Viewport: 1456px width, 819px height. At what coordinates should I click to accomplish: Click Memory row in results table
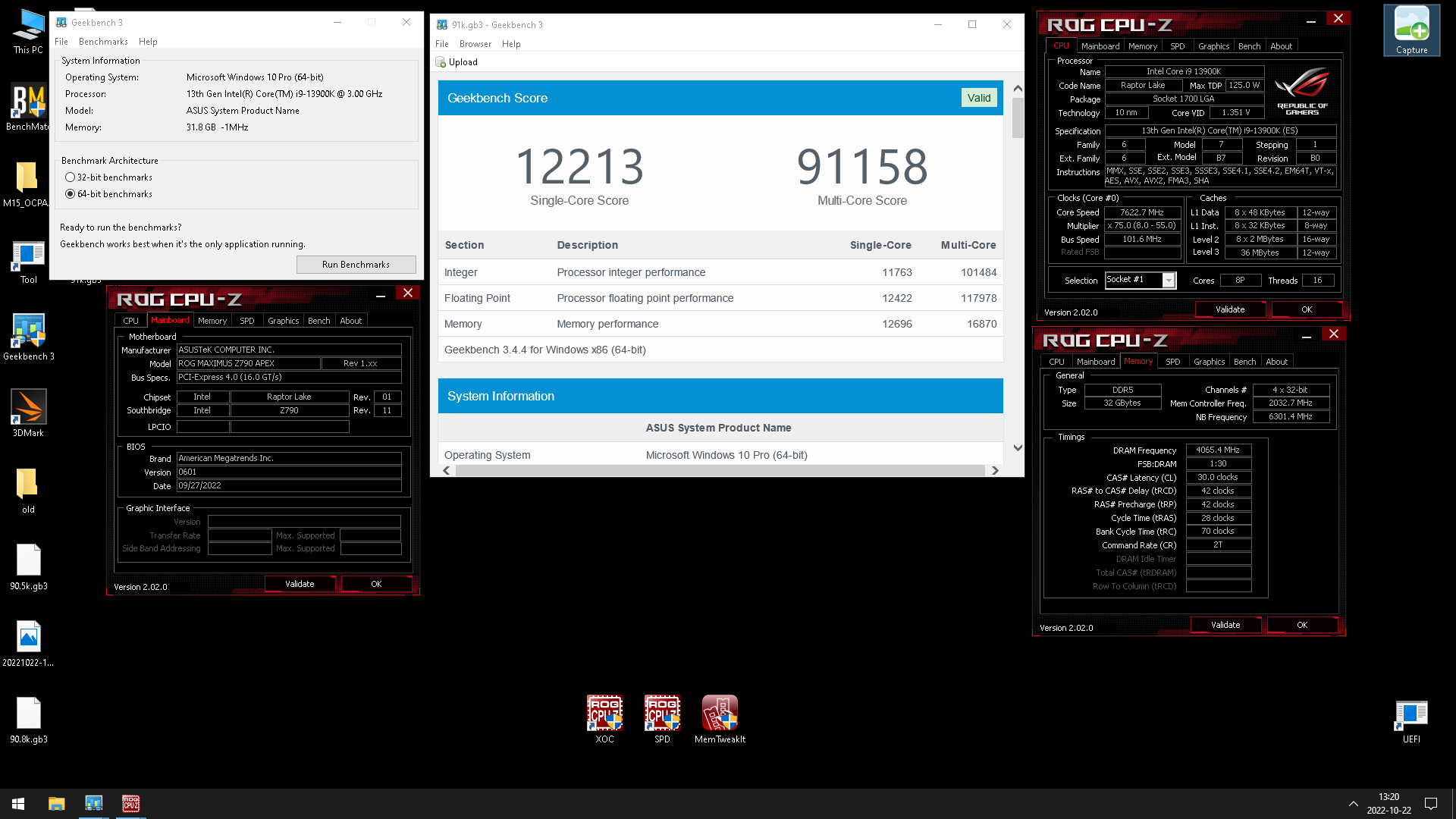coord(720,324)
